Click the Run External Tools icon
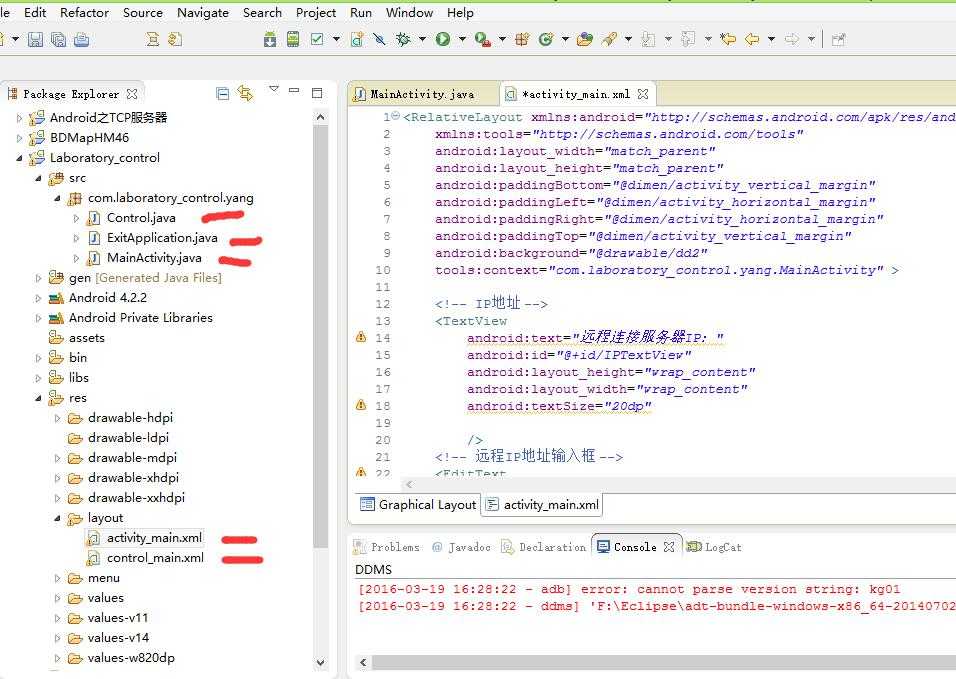This screenshot has width=956, height=679. pos(483,40)
